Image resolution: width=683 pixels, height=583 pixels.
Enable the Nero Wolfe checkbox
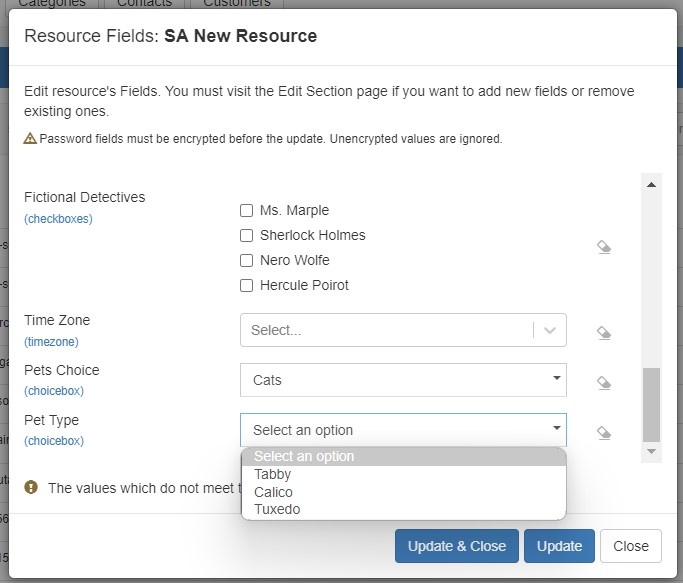(x=246, y=261)
